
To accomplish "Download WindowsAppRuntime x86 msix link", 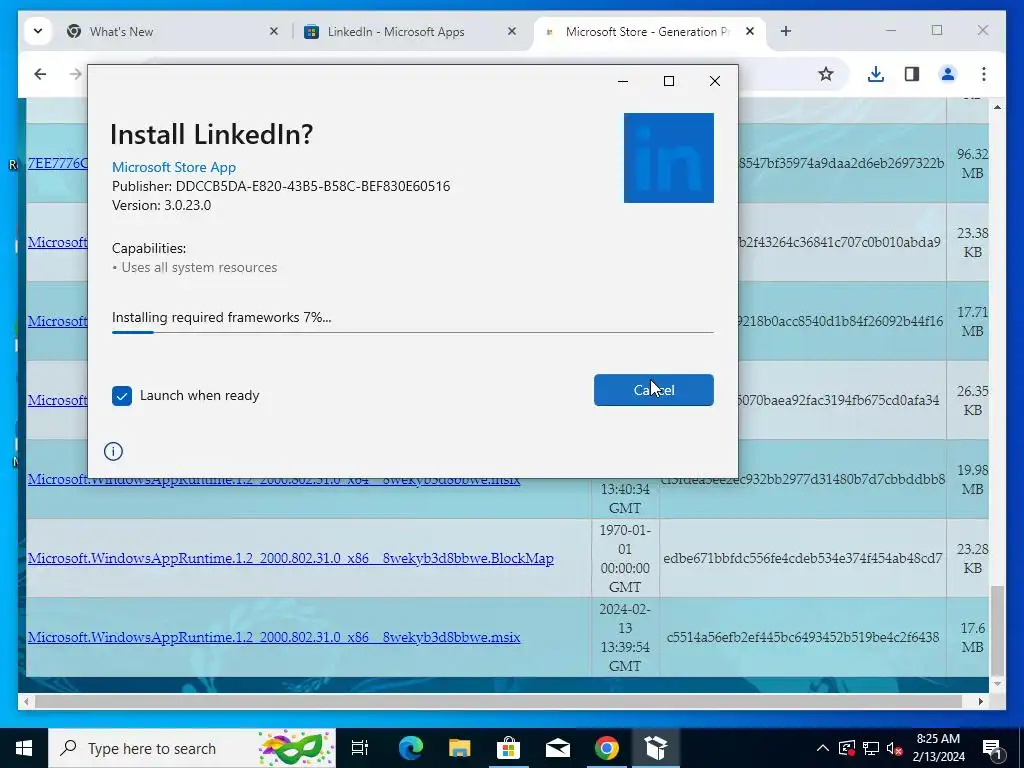I will [274, 637].
